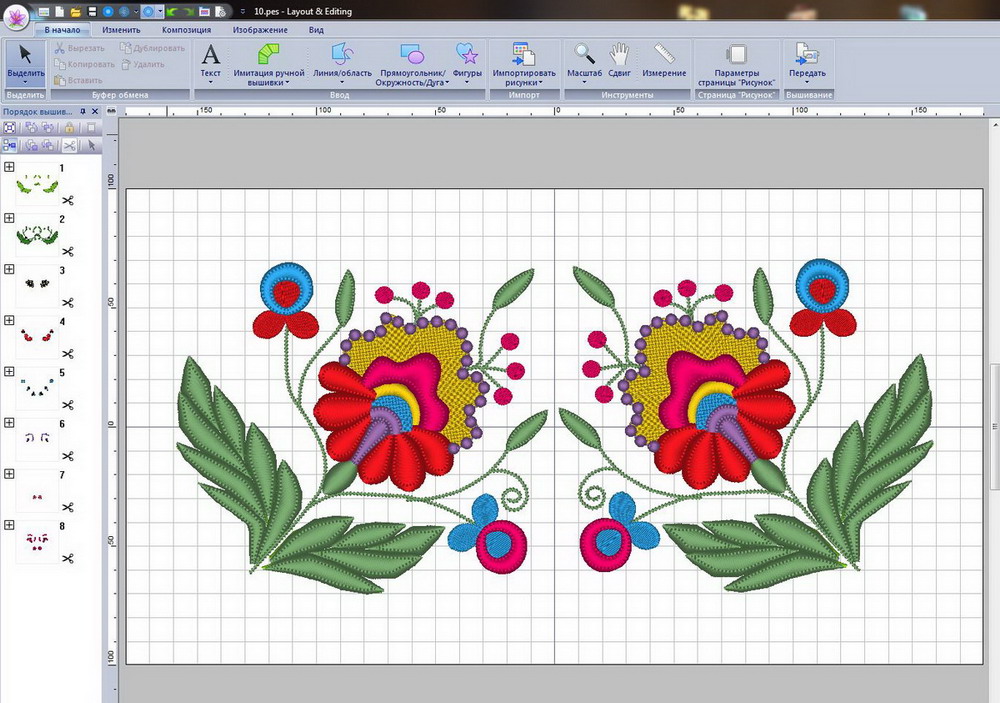The image size is (1000, 703).
Task: Open the Композиция ribbon tab
Action: (186, 30)
